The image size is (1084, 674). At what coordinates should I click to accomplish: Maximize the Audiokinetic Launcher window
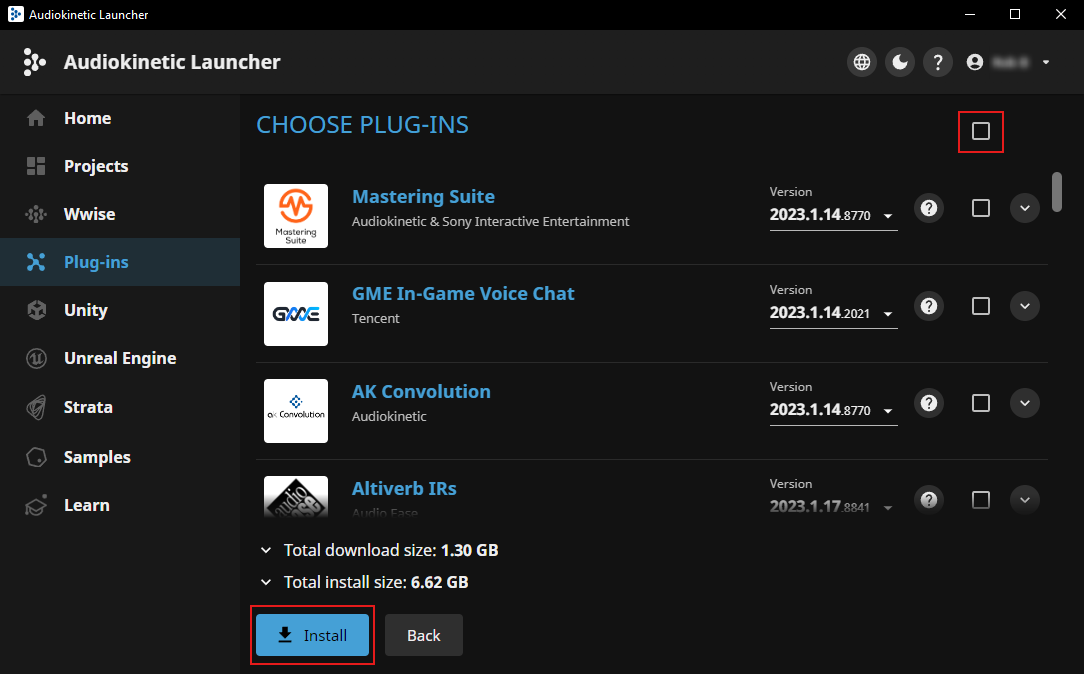click(1015, 15)
